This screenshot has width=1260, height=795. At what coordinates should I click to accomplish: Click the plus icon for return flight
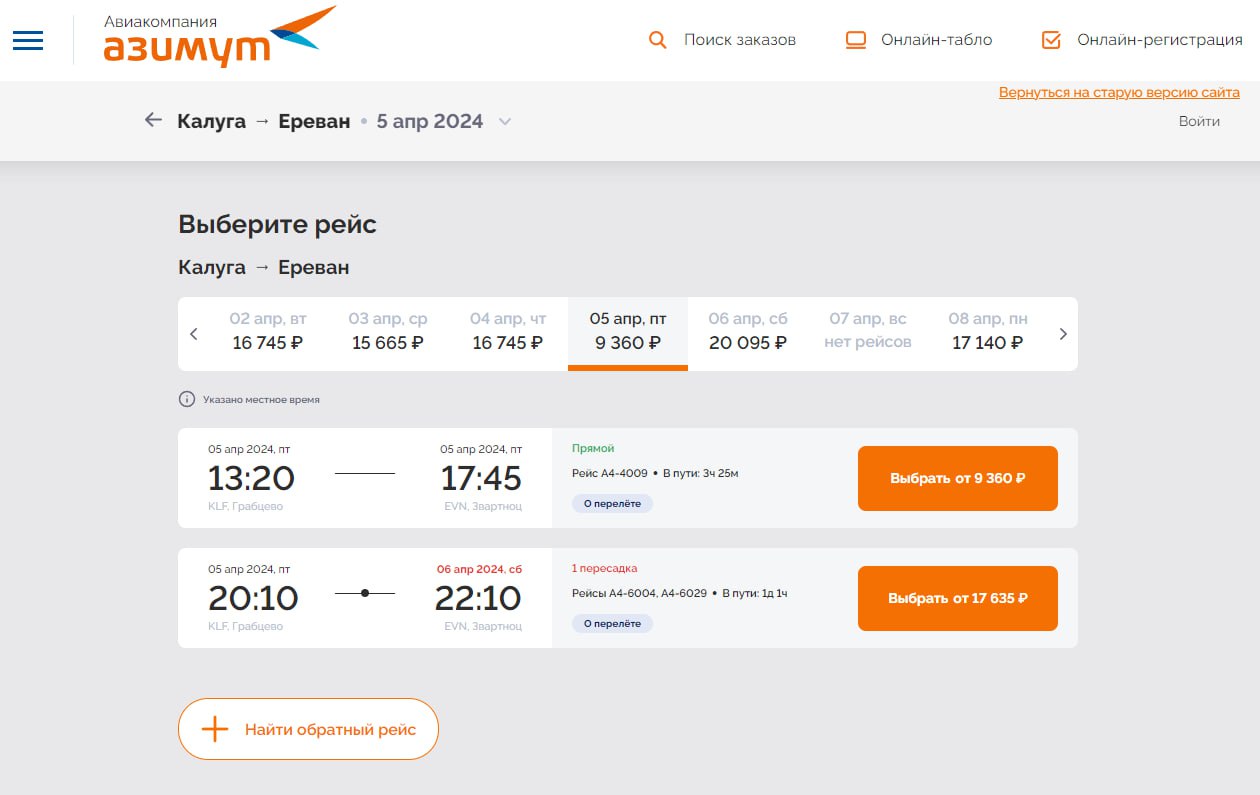(x=215, y=729)
